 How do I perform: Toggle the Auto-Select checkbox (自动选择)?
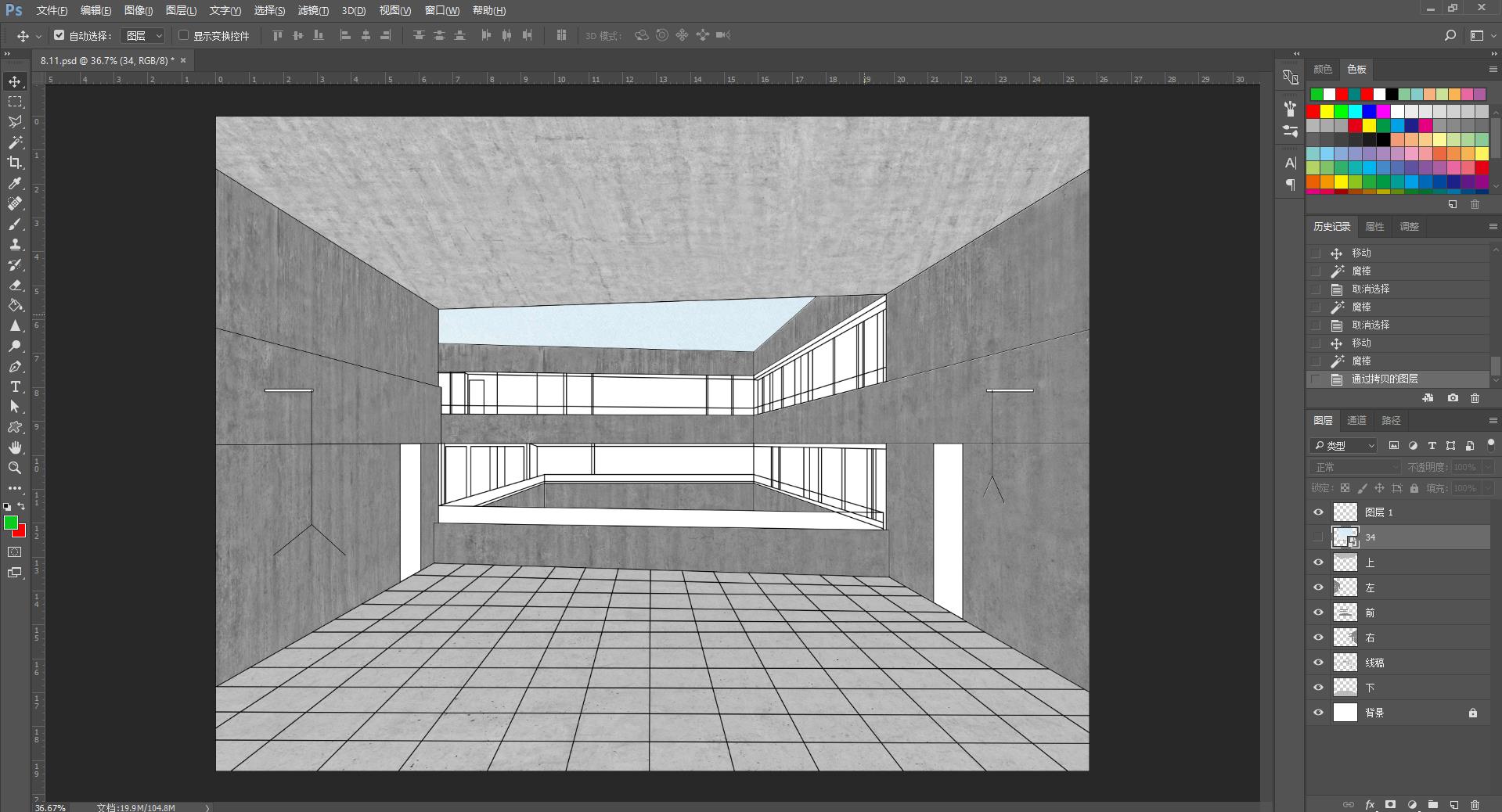pyautogui.click(x=59, y=35)
